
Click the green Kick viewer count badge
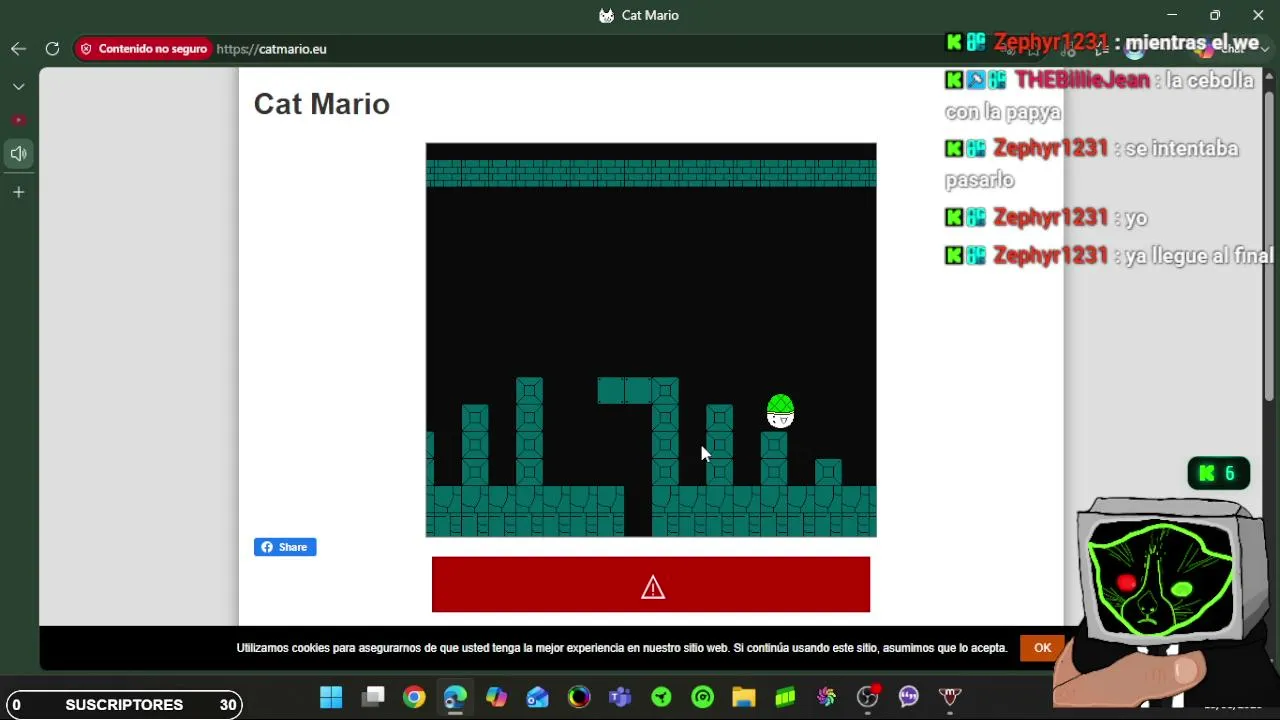(1219, 473)
